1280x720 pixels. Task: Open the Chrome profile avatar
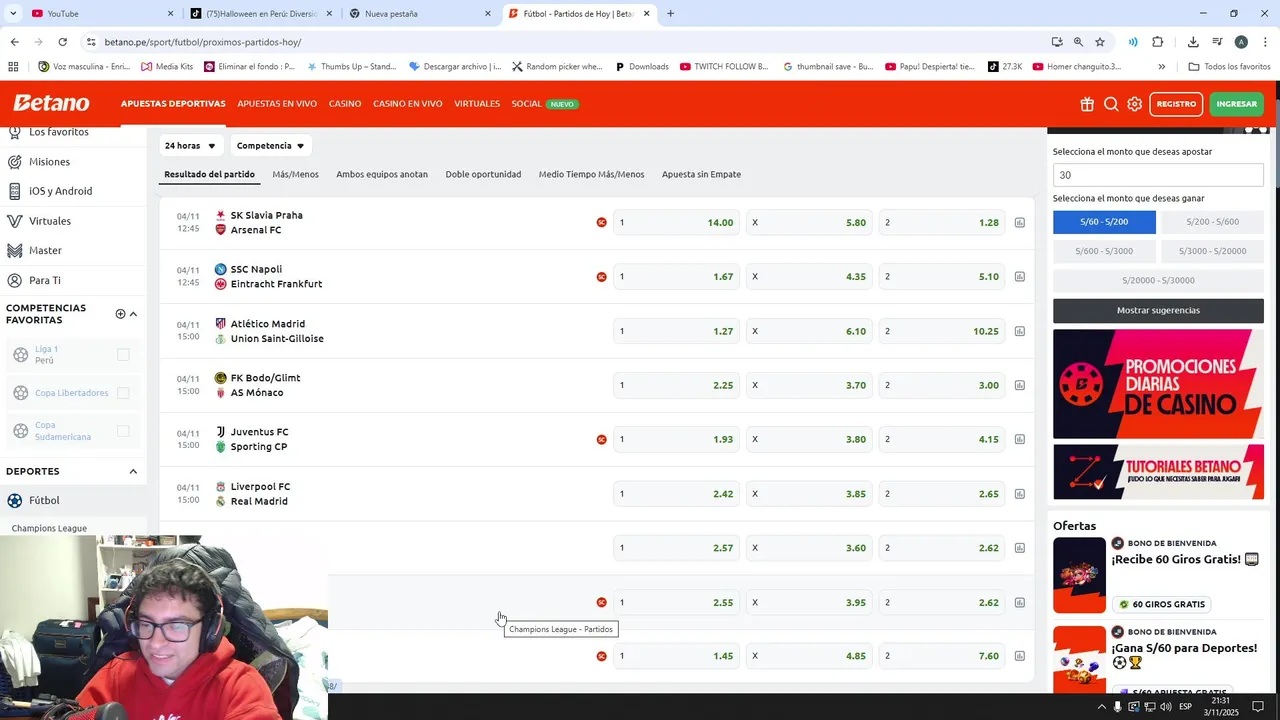pyautogui.click(x=1241, y=42)
